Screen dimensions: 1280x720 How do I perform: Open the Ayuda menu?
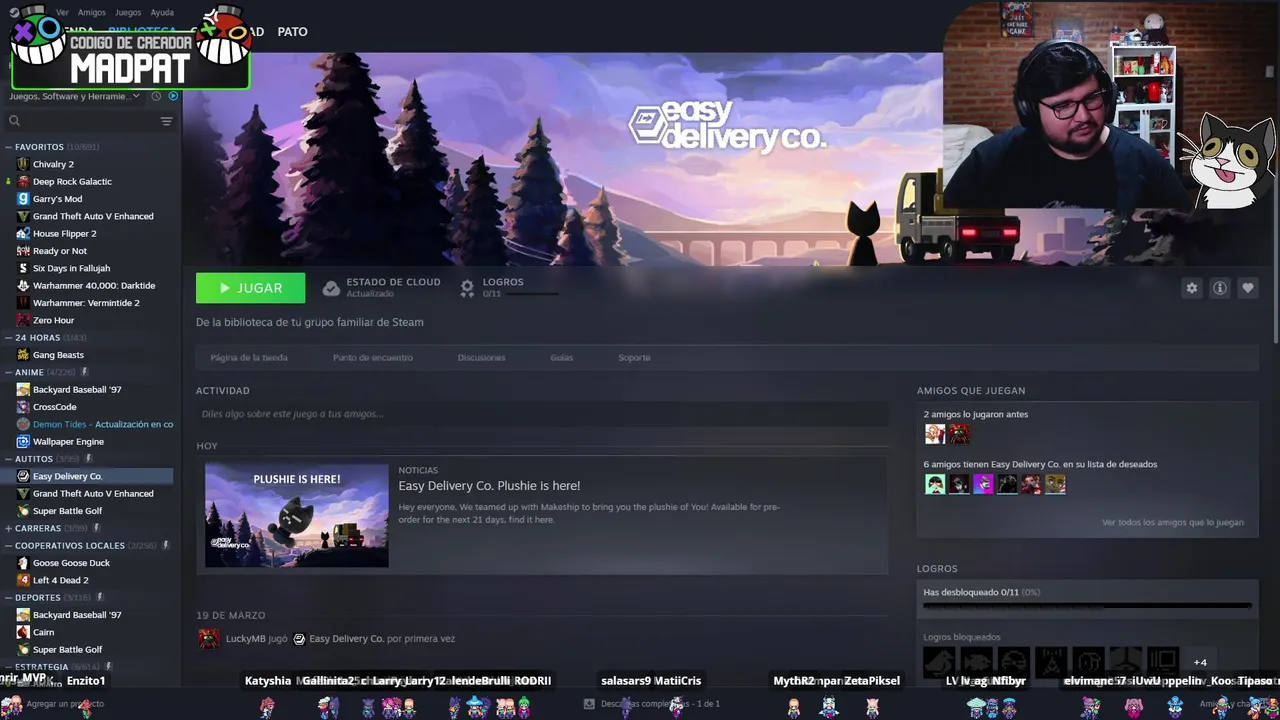click(x=162, y=12)
